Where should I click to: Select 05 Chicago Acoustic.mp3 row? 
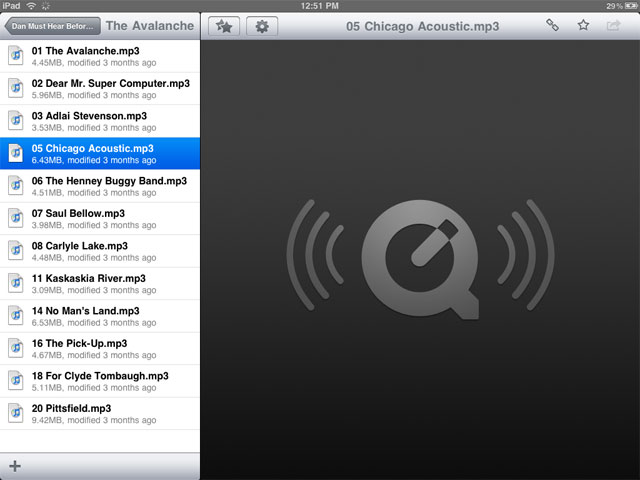tap(100, 153)
